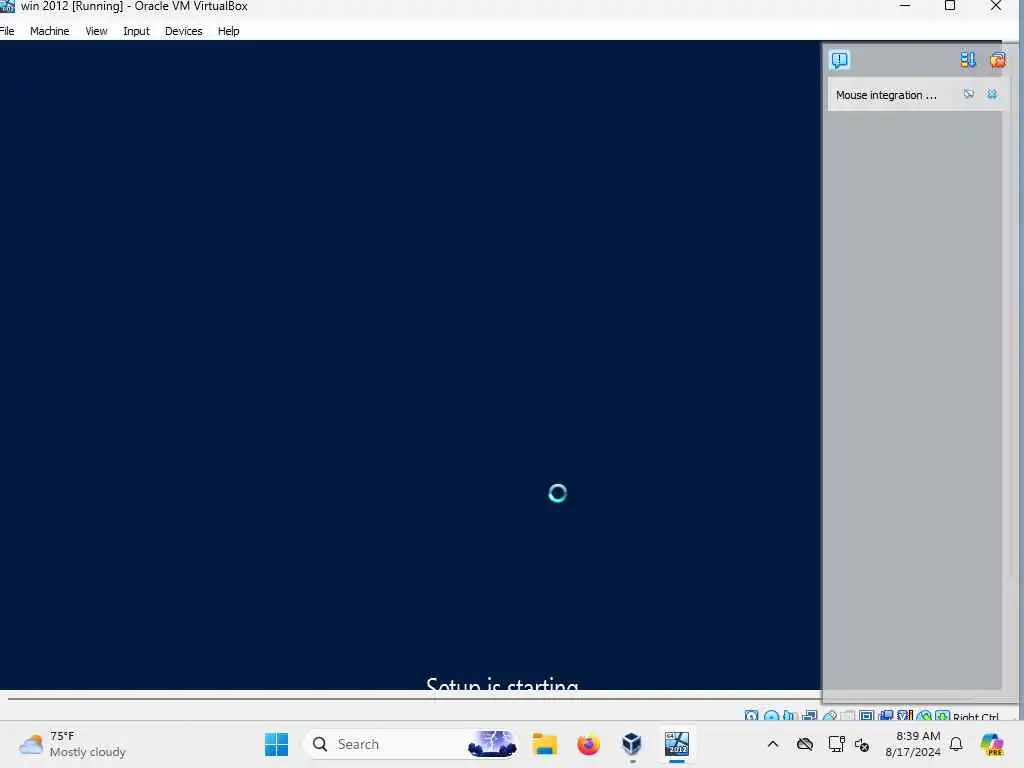Screen dimensions: 1024x768
Task: Click the cloud sync tray icon
Action: click(805, 744)
